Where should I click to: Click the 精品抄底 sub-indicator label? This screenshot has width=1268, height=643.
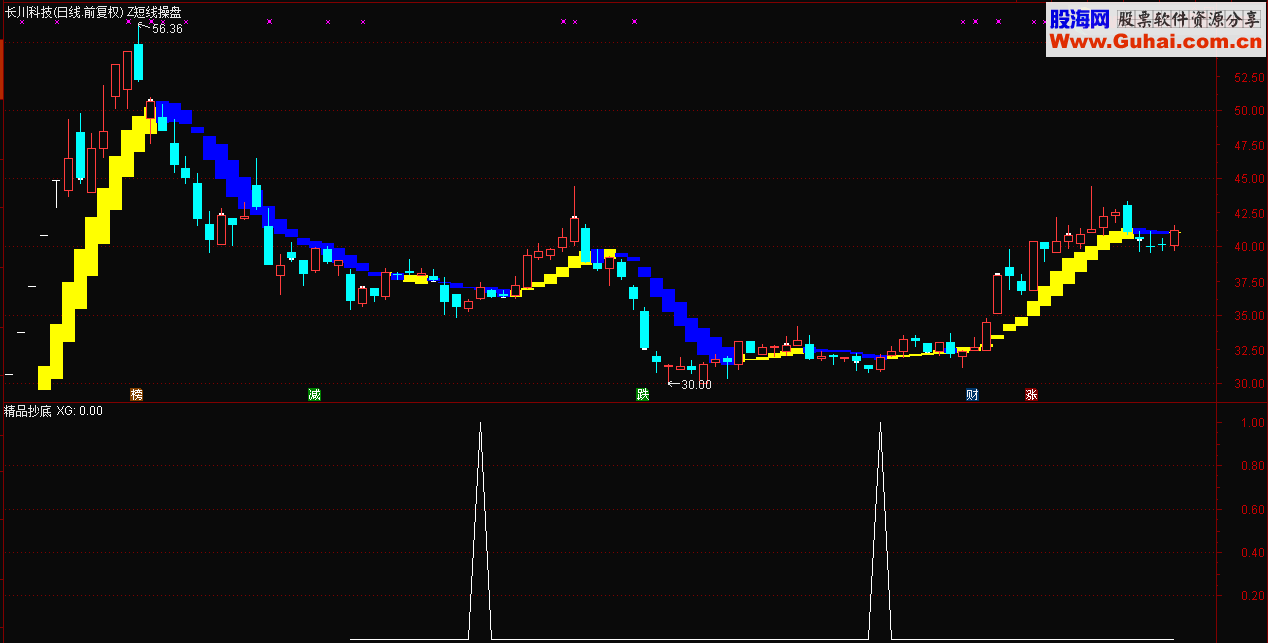coord(28,410)
